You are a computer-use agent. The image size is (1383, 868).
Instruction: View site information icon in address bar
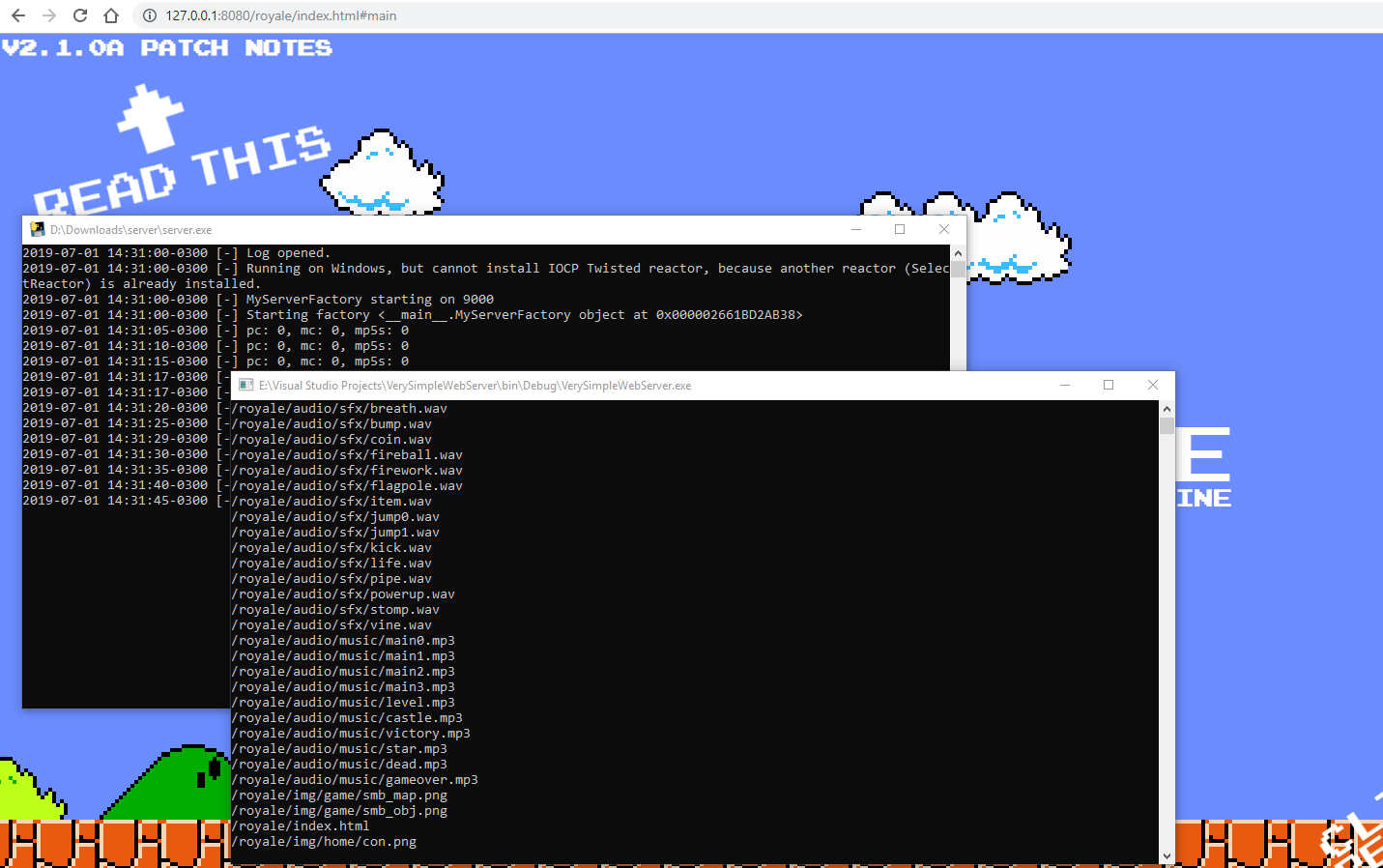[150, 15]
